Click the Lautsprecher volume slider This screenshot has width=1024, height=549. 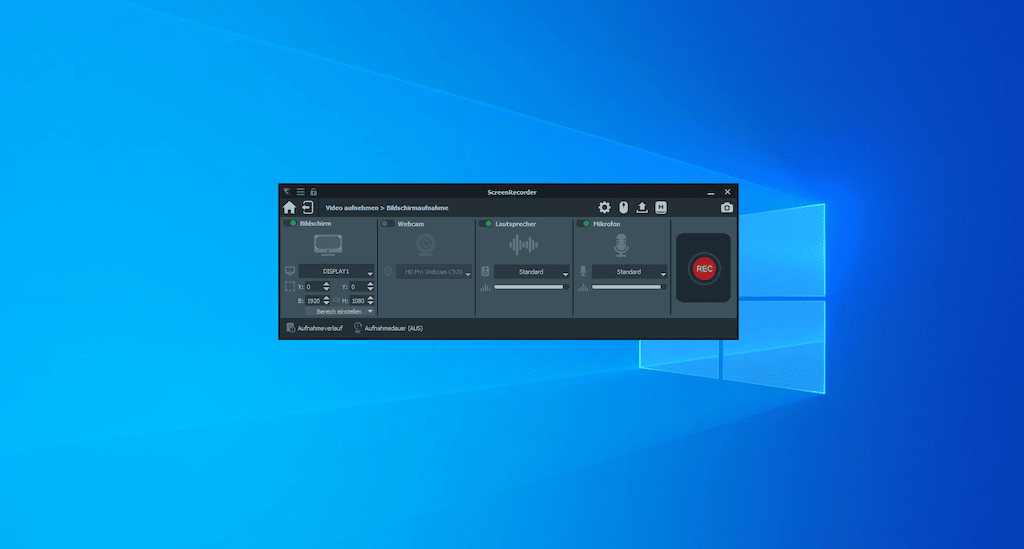point(530,287)
